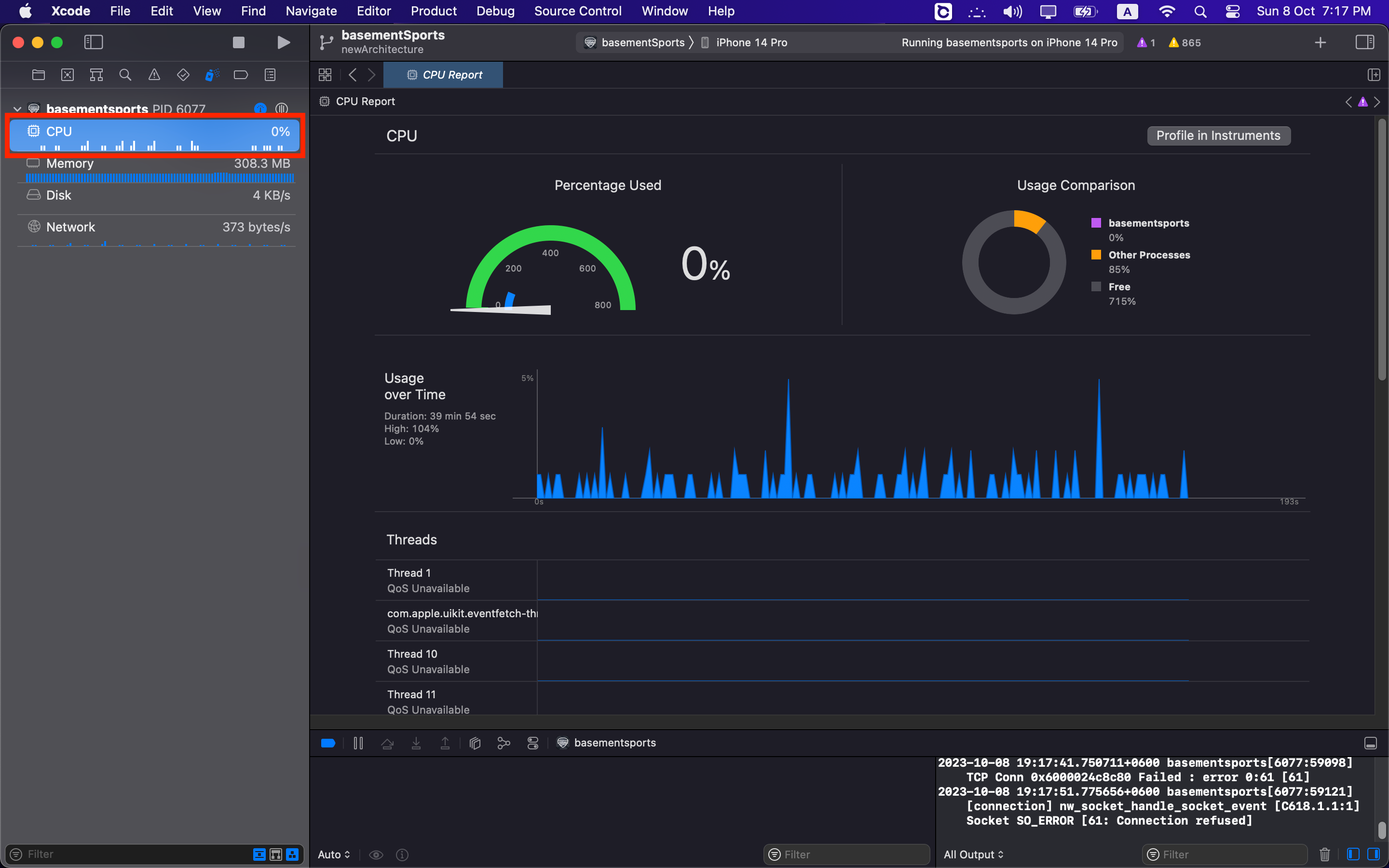Open the Source Control navigator
The height and width of the screenshot is (868, 1389).
[x=68, y=75]
